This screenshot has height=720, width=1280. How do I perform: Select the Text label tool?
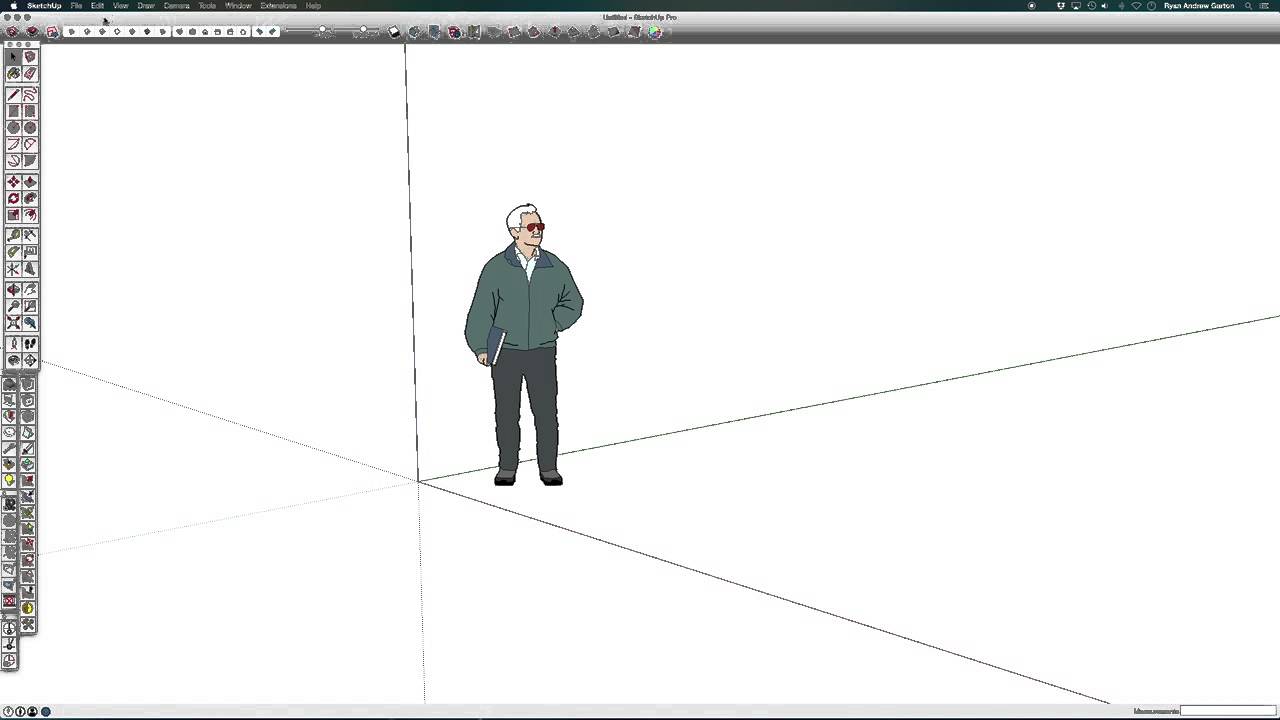click(30, 252)
